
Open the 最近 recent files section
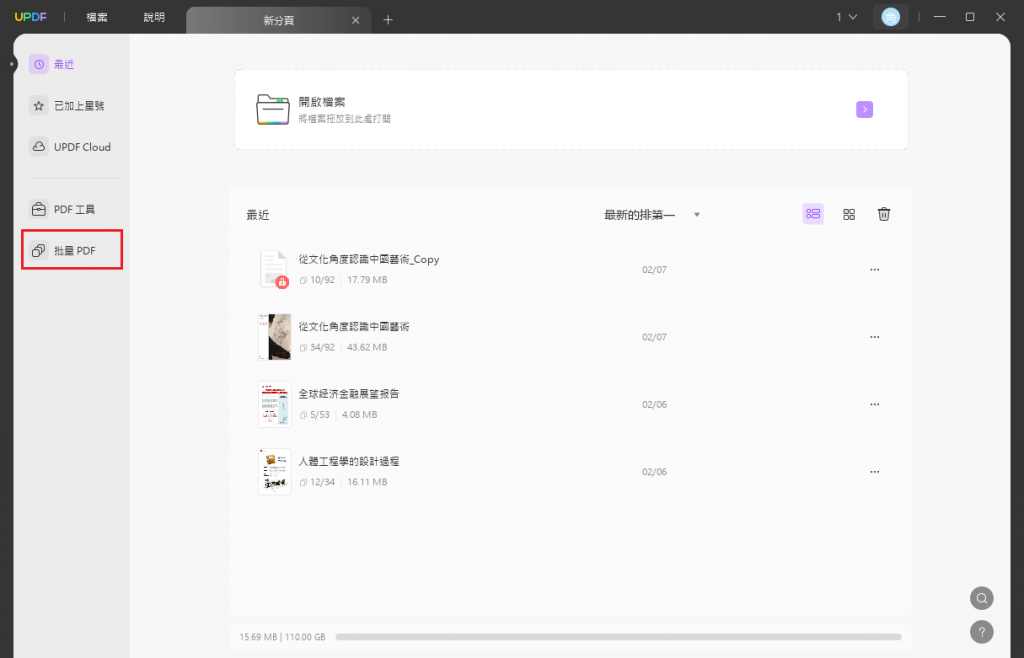pos(52,65)
